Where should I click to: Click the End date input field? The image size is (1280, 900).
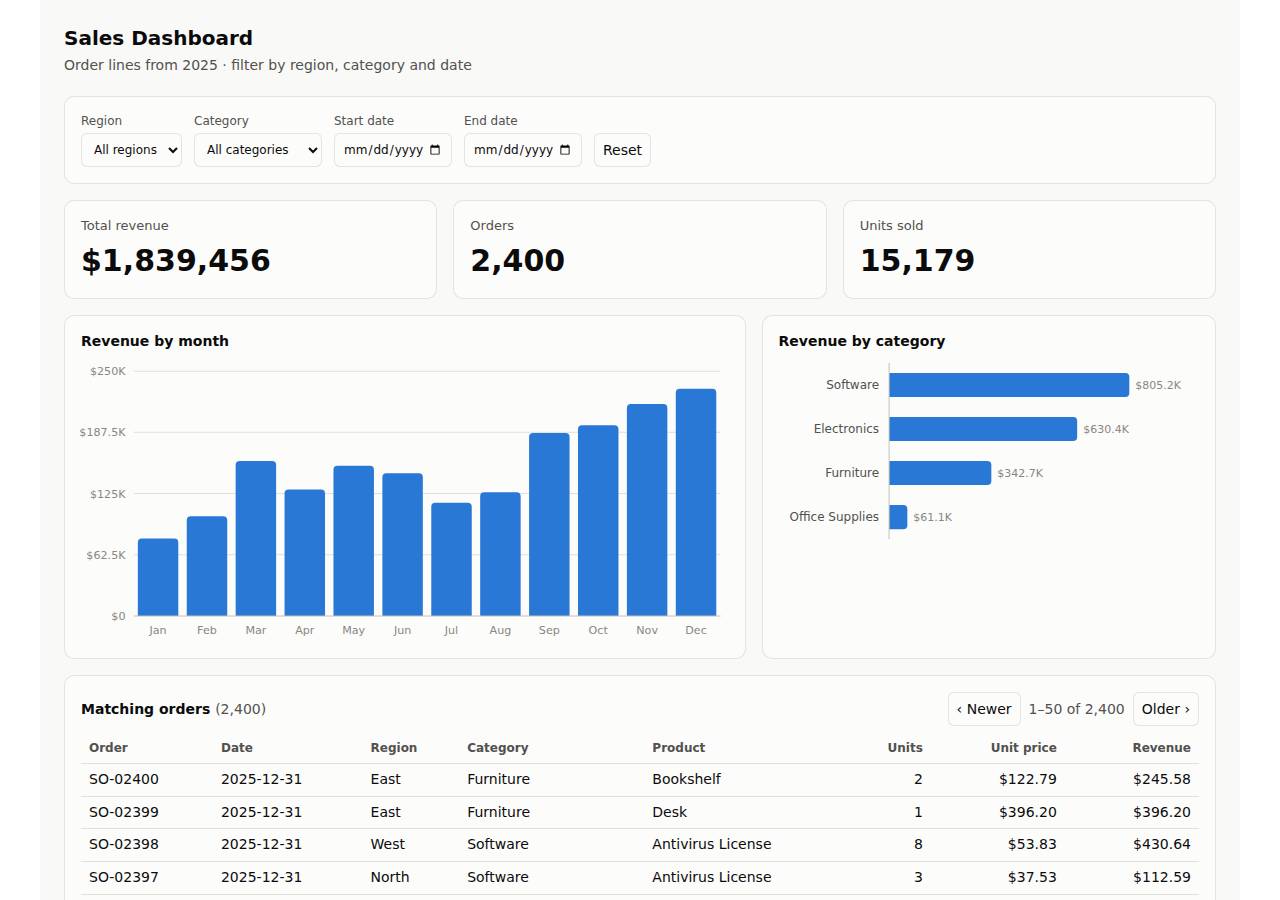(523, 150)
